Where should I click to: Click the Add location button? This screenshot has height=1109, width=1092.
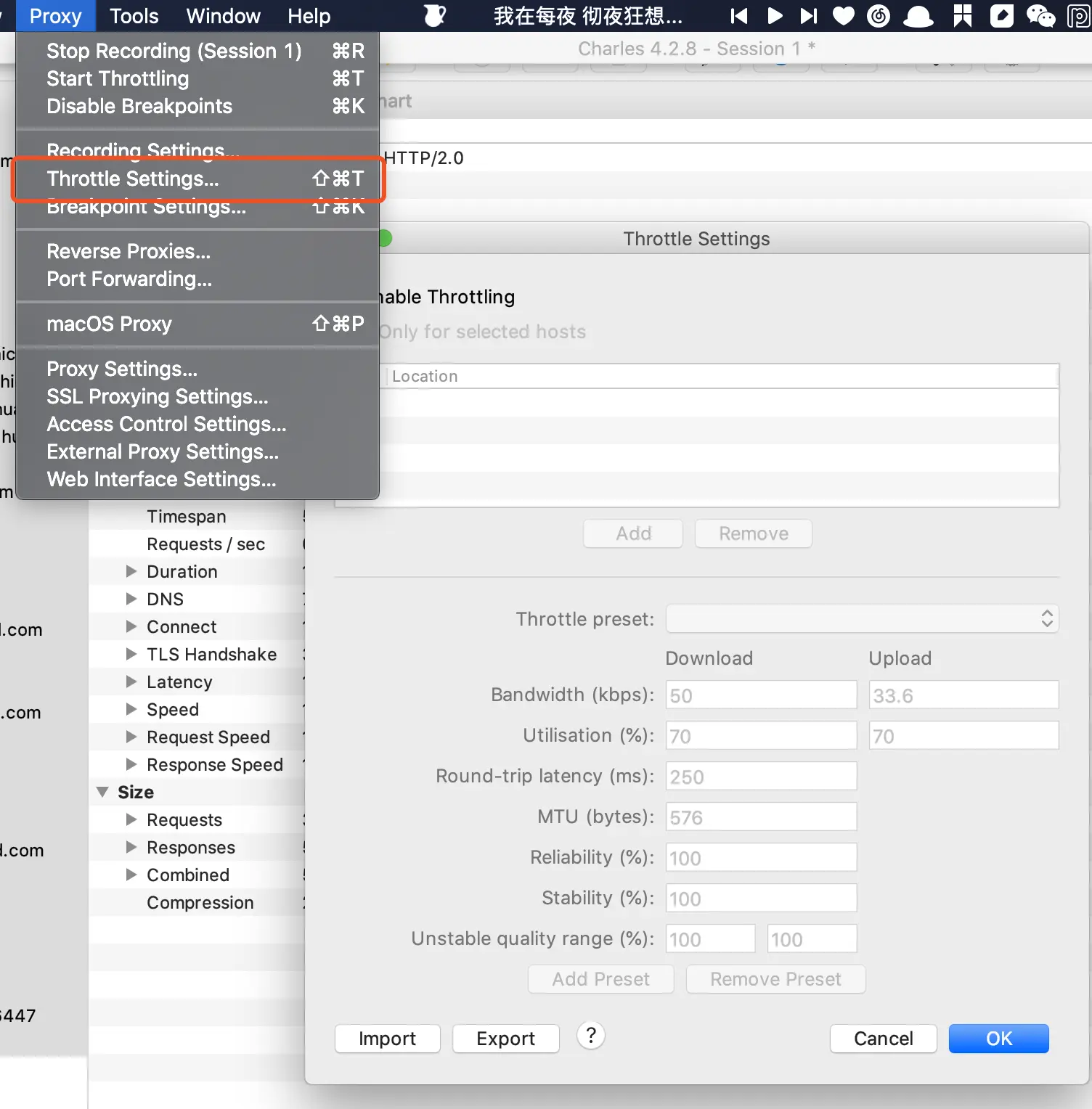coord(633,533)
